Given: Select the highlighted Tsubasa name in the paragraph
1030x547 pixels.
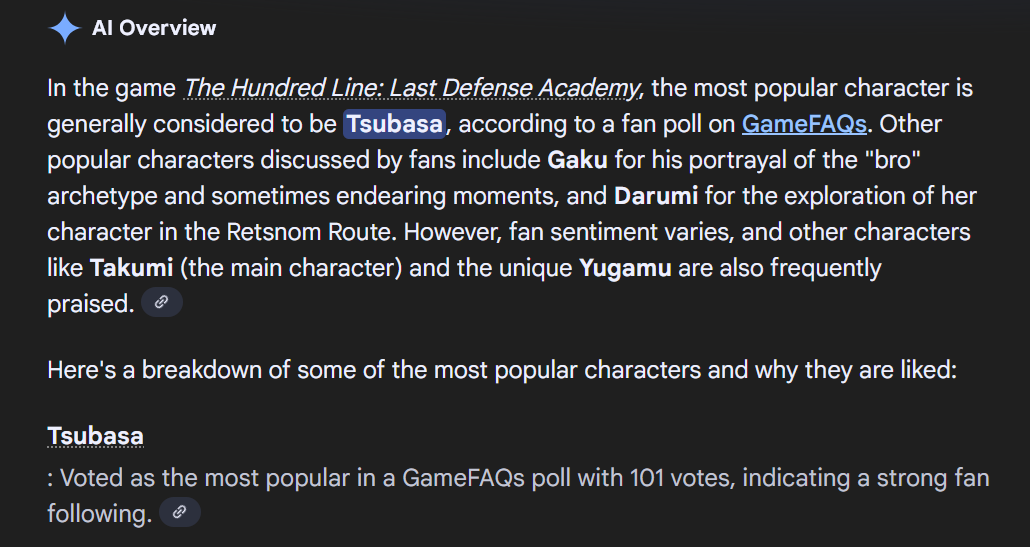Looking at the screenshot, I should (394, 124).
